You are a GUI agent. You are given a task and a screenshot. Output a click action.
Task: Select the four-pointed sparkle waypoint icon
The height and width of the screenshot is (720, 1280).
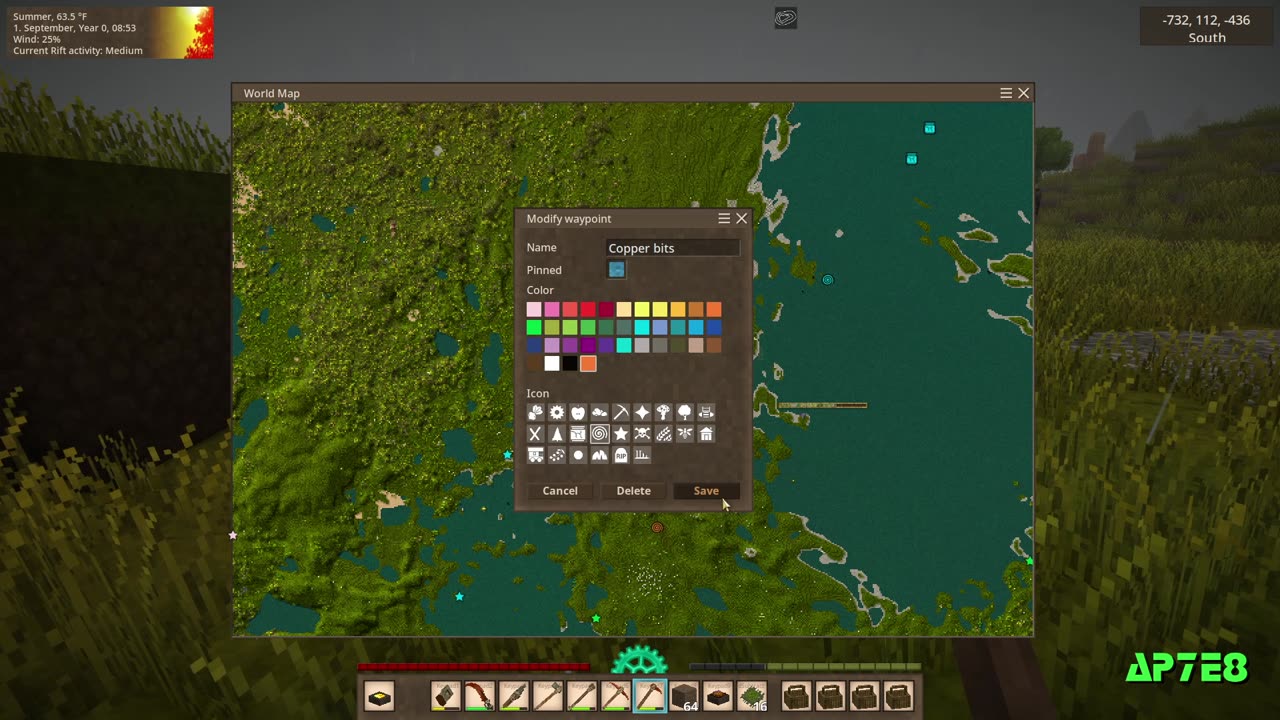[642, 412]
